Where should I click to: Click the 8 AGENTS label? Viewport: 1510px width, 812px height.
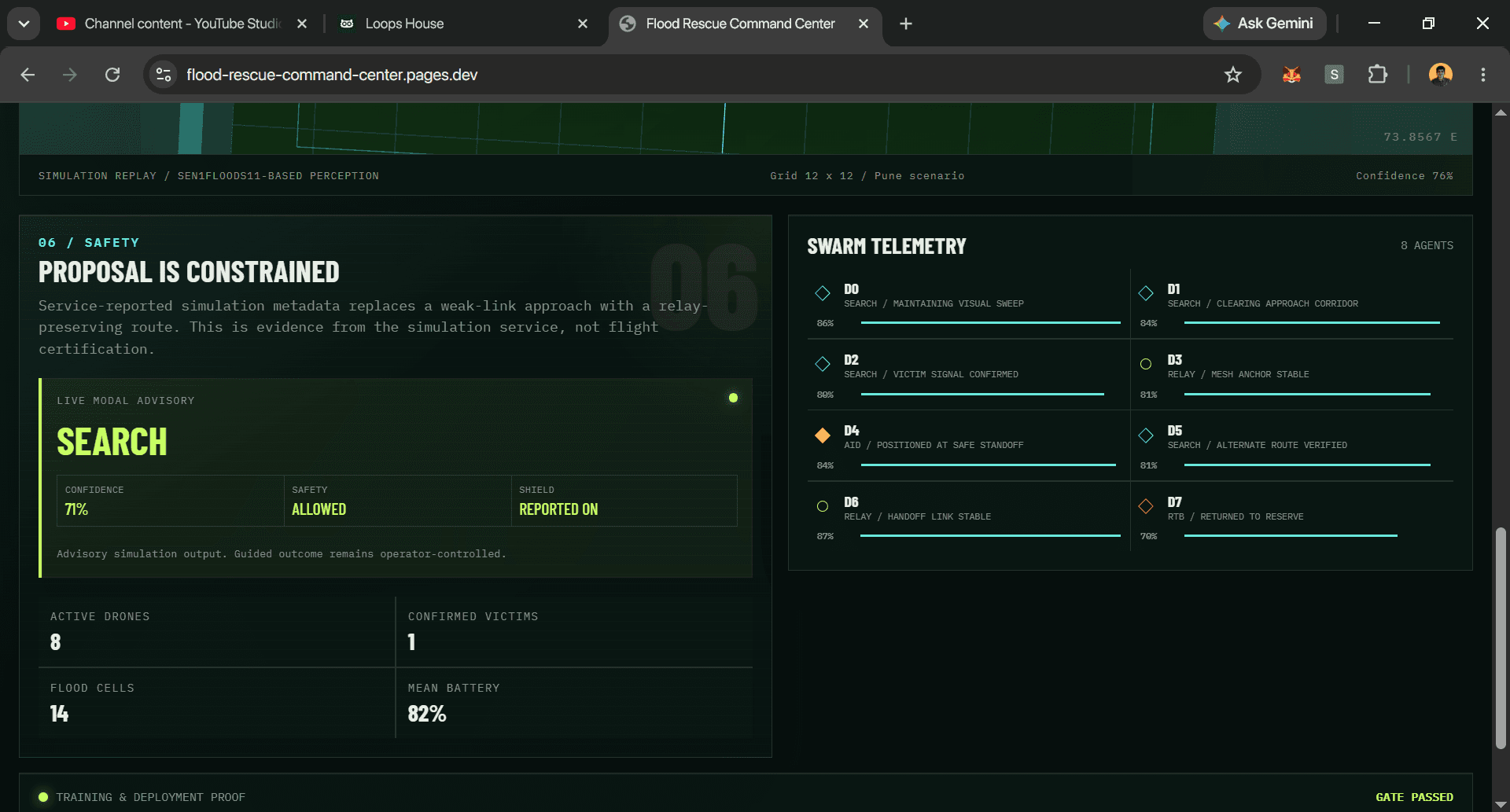pos(1427,245)
